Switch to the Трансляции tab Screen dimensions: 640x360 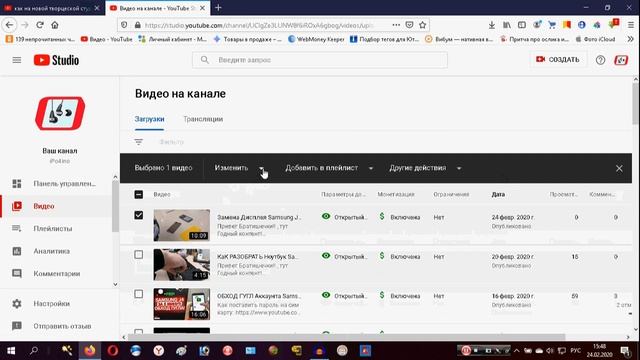203,119
